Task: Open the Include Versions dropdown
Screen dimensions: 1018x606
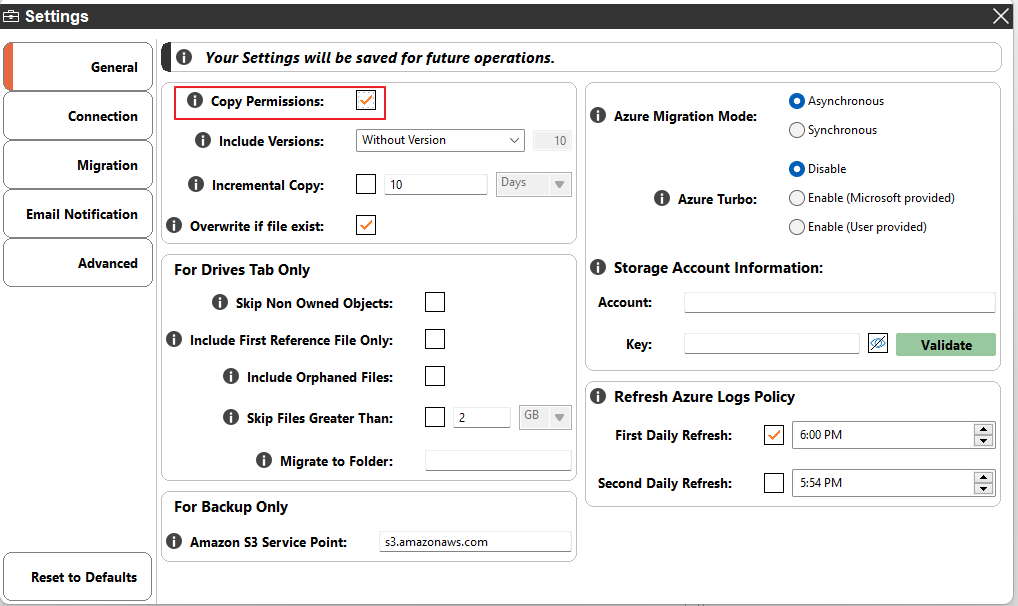Action: click(514, 140)
